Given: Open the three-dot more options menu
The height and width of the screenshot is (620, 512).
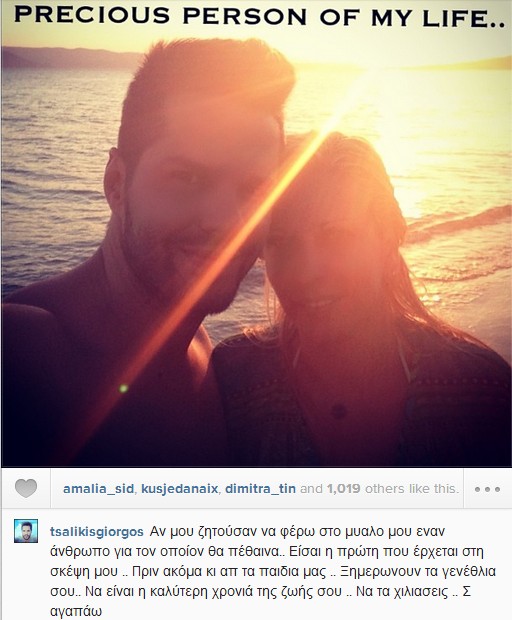Looking at the screenshot, I should pyautogui.click(x=487, y=489).
